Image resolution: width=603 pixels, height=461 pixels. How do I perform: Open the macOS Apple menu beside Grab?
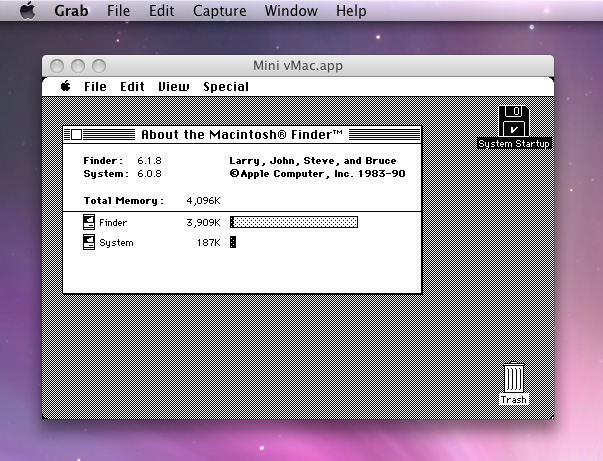point(27,11)
